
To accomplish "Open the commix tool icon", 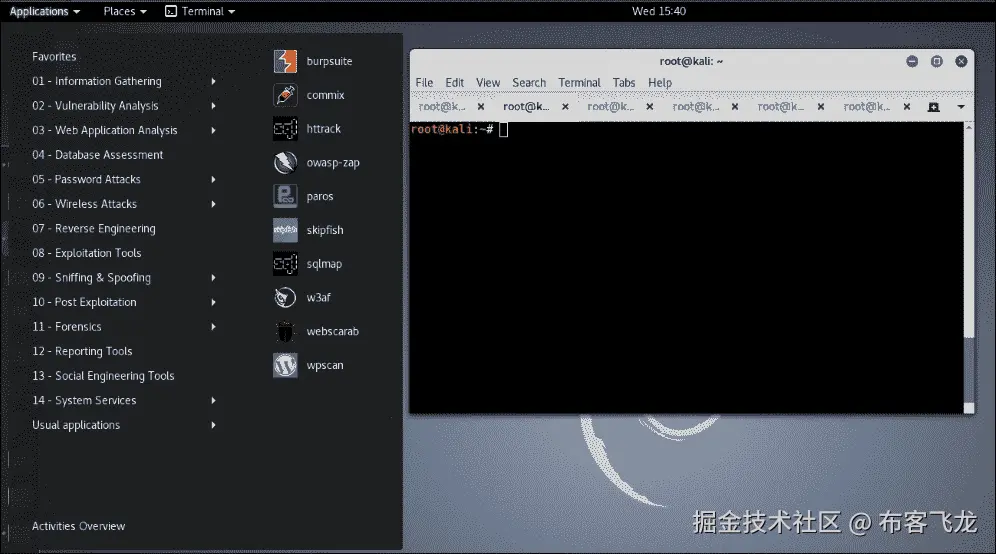I will pyautogui.click(x=285, y=95).
